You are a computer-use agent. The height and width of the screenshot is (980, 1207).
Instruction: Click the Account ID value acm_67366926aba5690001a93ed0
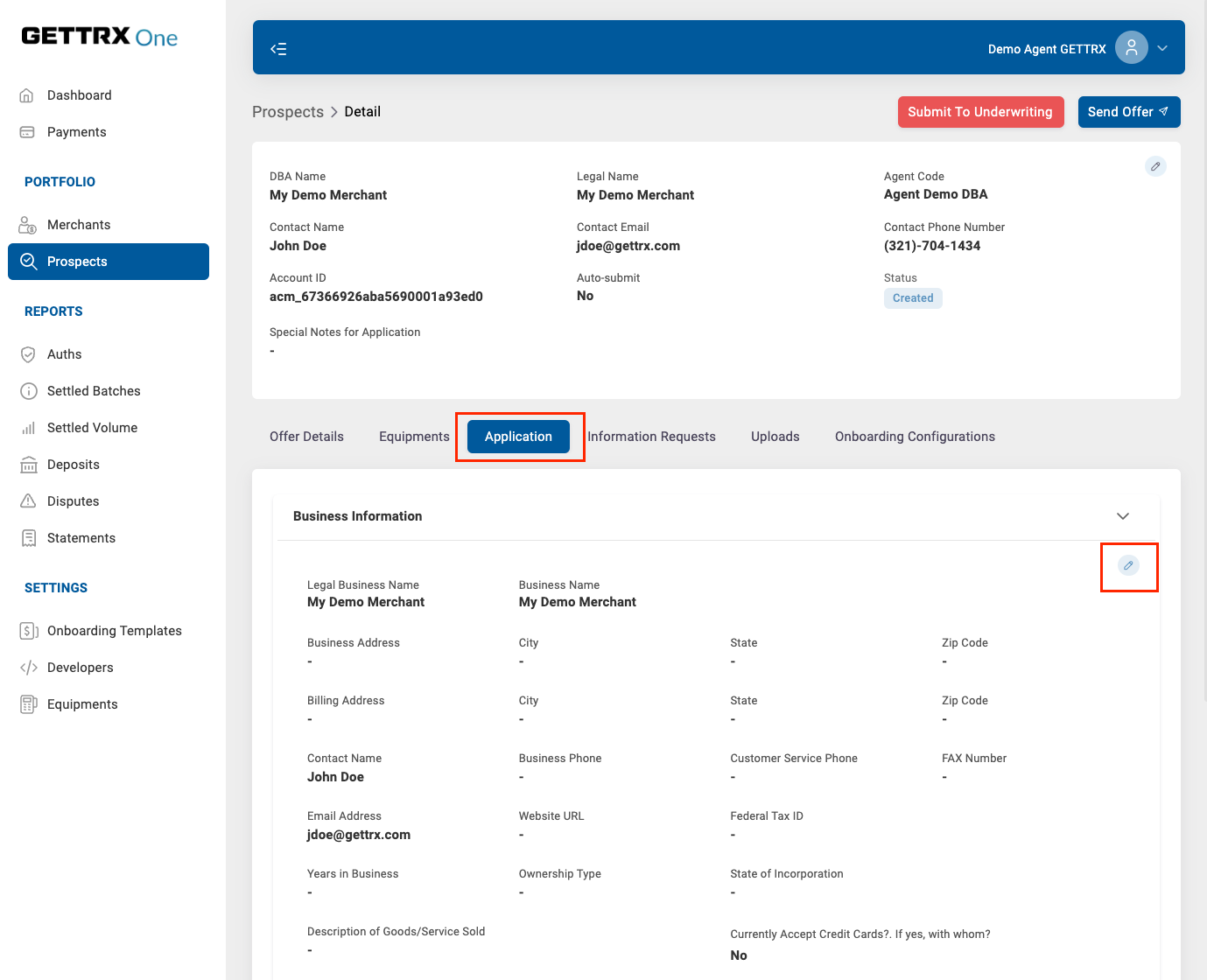pos(376,297)
